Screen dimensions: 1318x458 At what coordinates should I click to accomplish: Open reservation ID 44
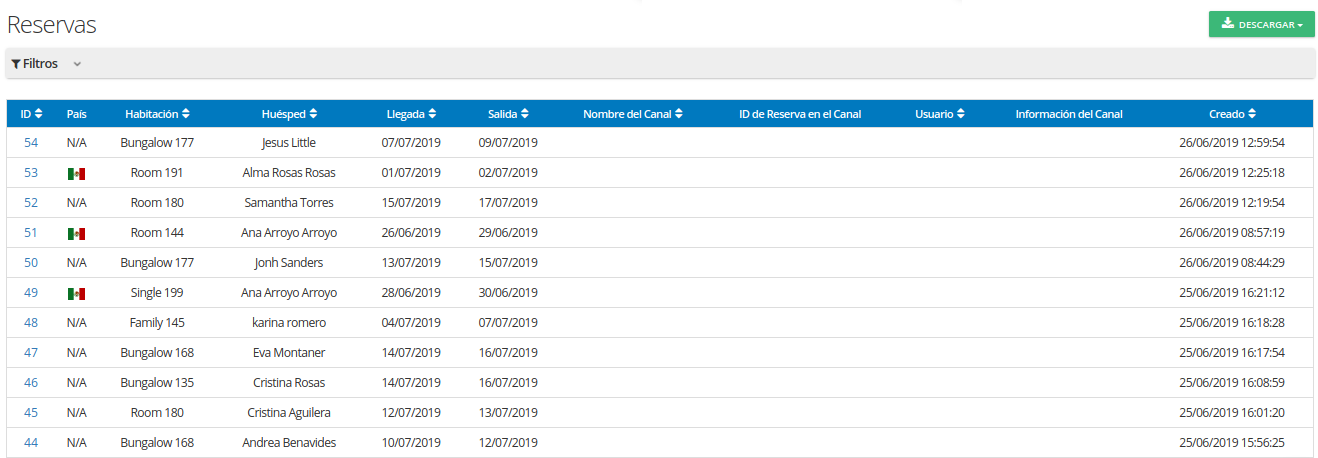point(31,443)
